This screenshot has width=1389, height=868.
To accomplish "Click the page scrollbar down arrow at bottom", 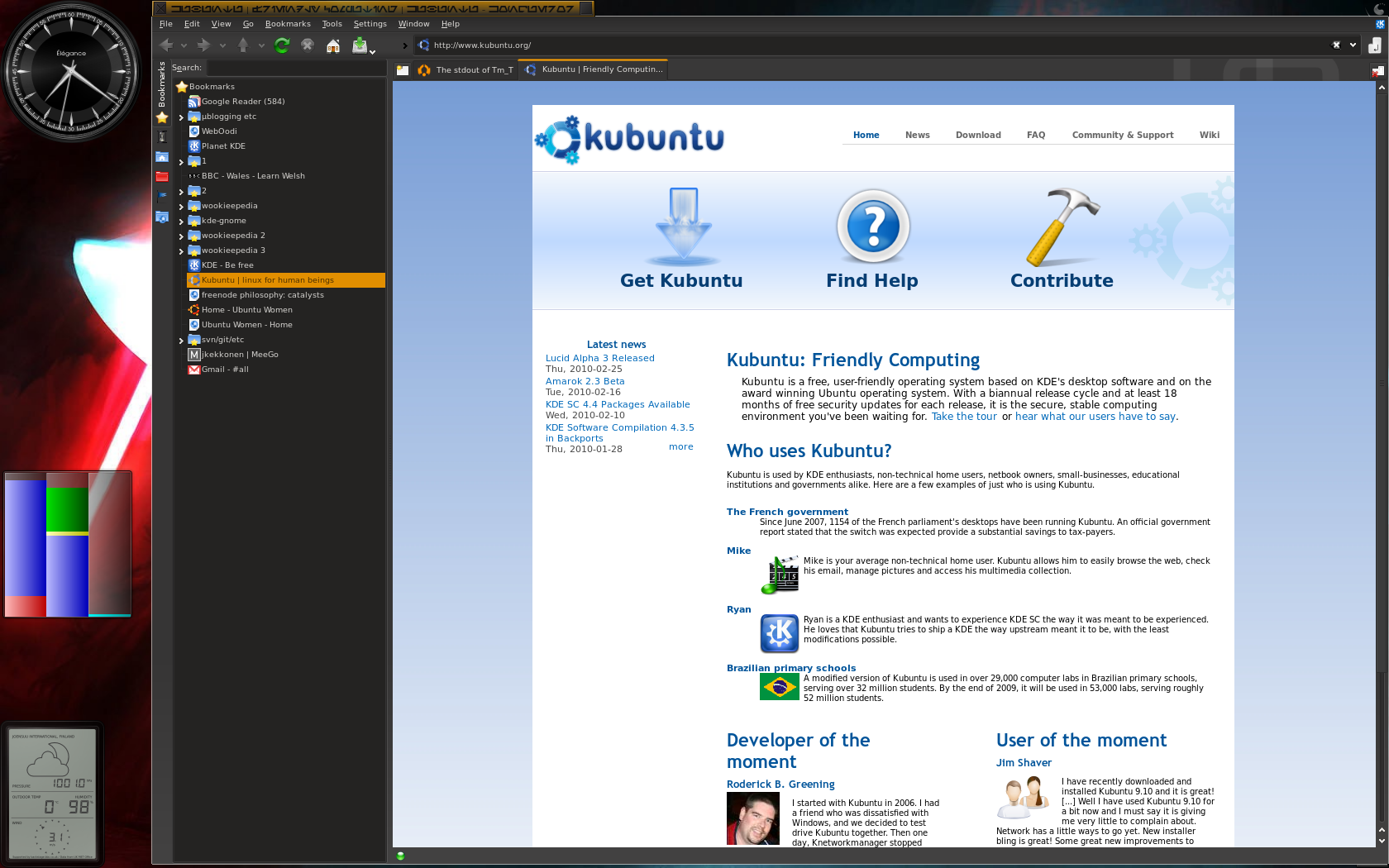I will [1381, 841].
